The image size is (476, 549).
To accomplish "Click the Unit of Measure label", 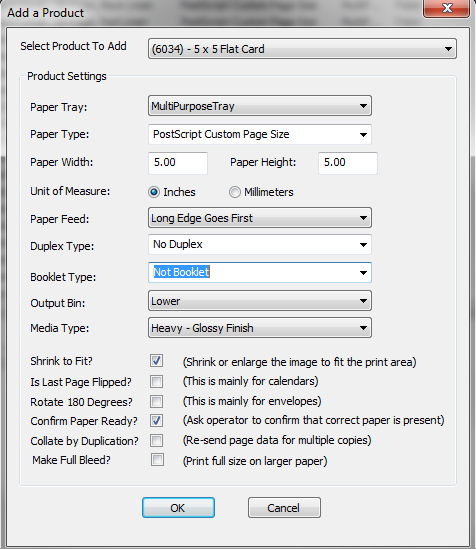I will [x=70, y=191].
